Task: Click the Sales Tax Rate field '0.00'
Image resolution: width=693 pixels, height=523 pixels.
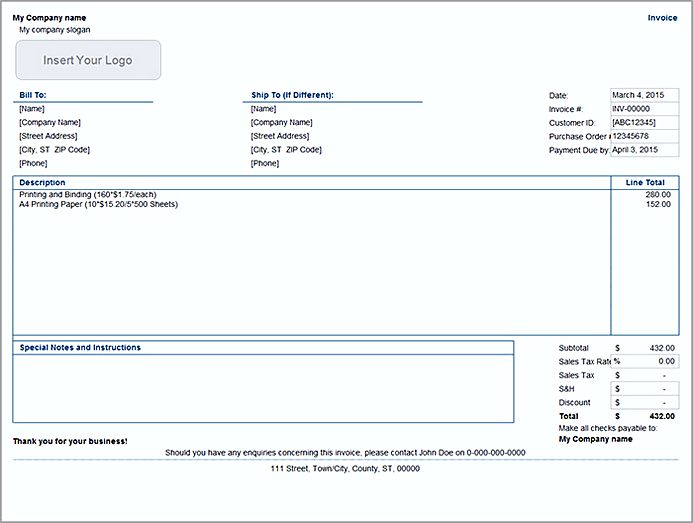Action: pyautogui.click(x=645, y=361)
